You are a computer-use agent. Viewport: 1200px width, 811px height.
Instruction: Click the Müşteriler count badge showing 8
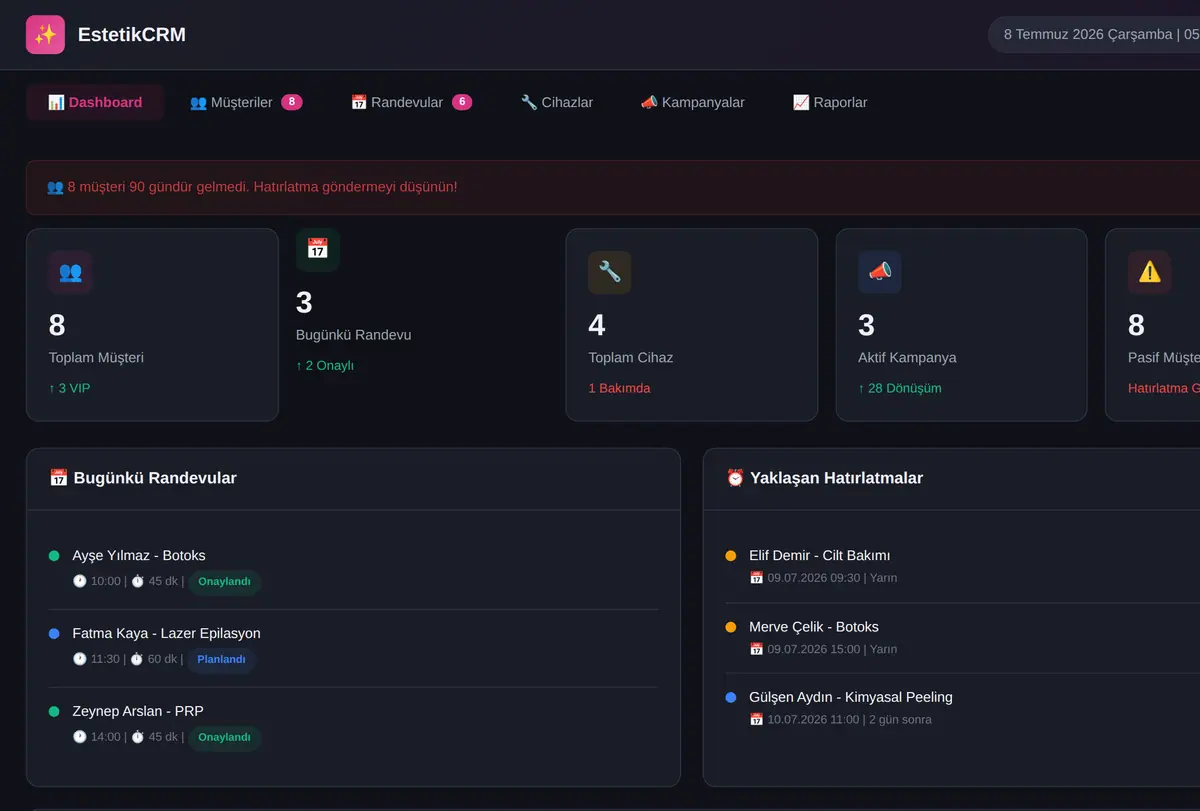[292, 102]
